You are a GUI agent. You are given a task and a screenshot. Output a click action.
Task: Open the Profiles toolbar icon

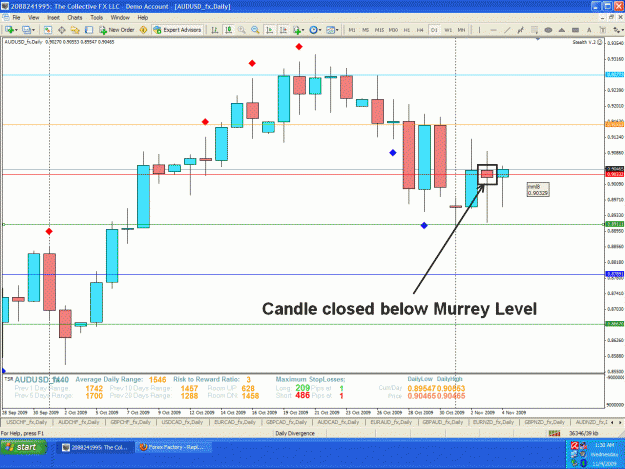(26, 30)
